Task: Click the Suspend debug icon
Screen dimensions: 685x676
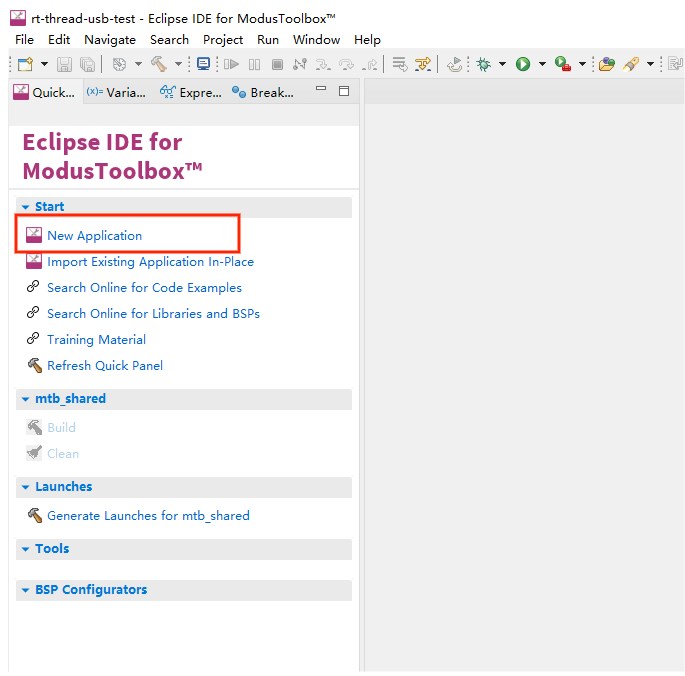Action: [x=254, y=65]
